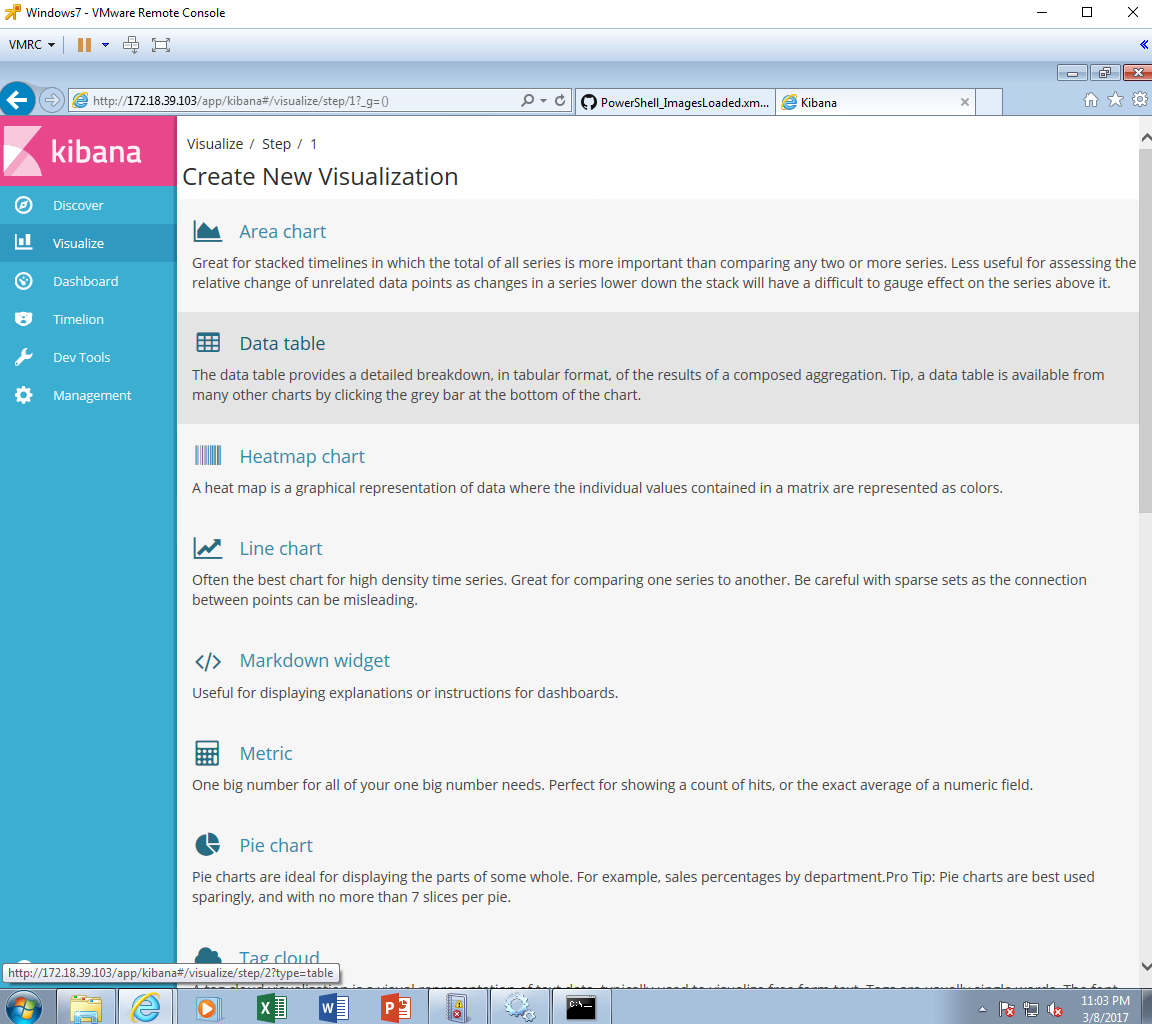Image resolution: width=1152 pixels, height=1024 pixels.
Task: Click the Markdown widget link
Action: click(314, 660)
